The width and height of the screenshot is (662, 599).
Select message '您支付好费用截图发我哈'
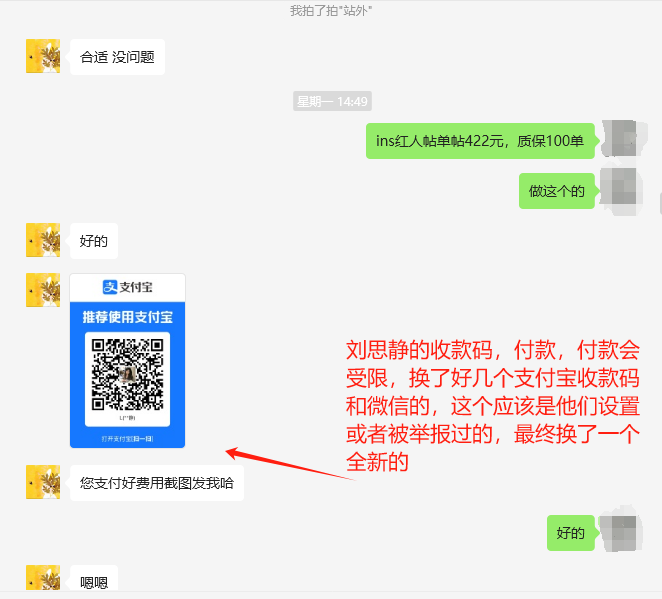pos(157,483)
